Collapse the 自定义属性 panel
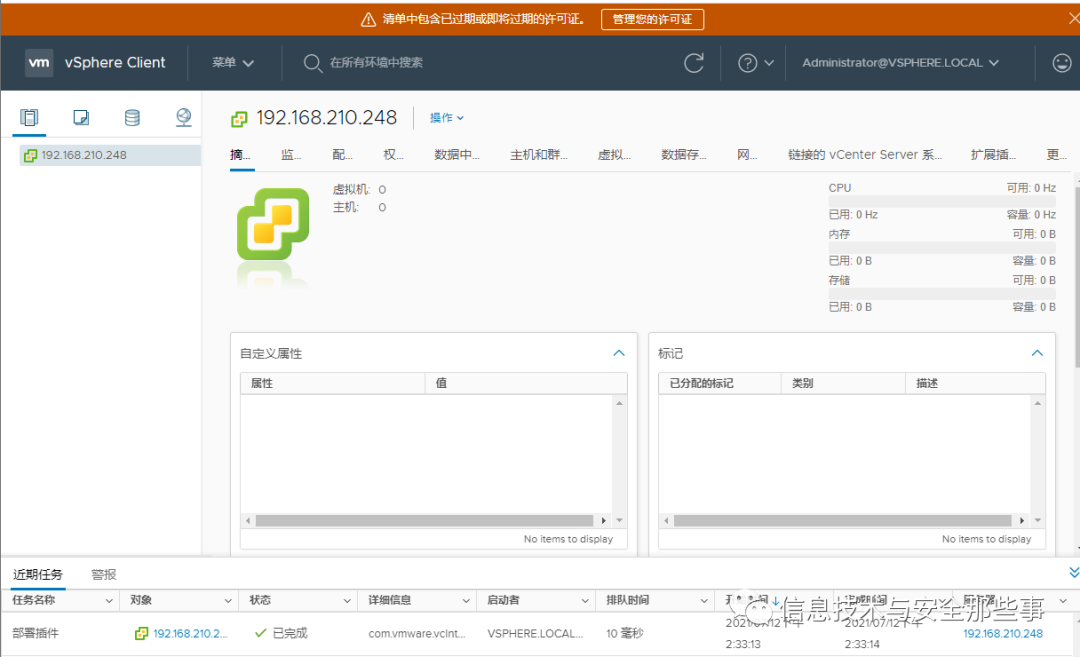 click(619, 353)
